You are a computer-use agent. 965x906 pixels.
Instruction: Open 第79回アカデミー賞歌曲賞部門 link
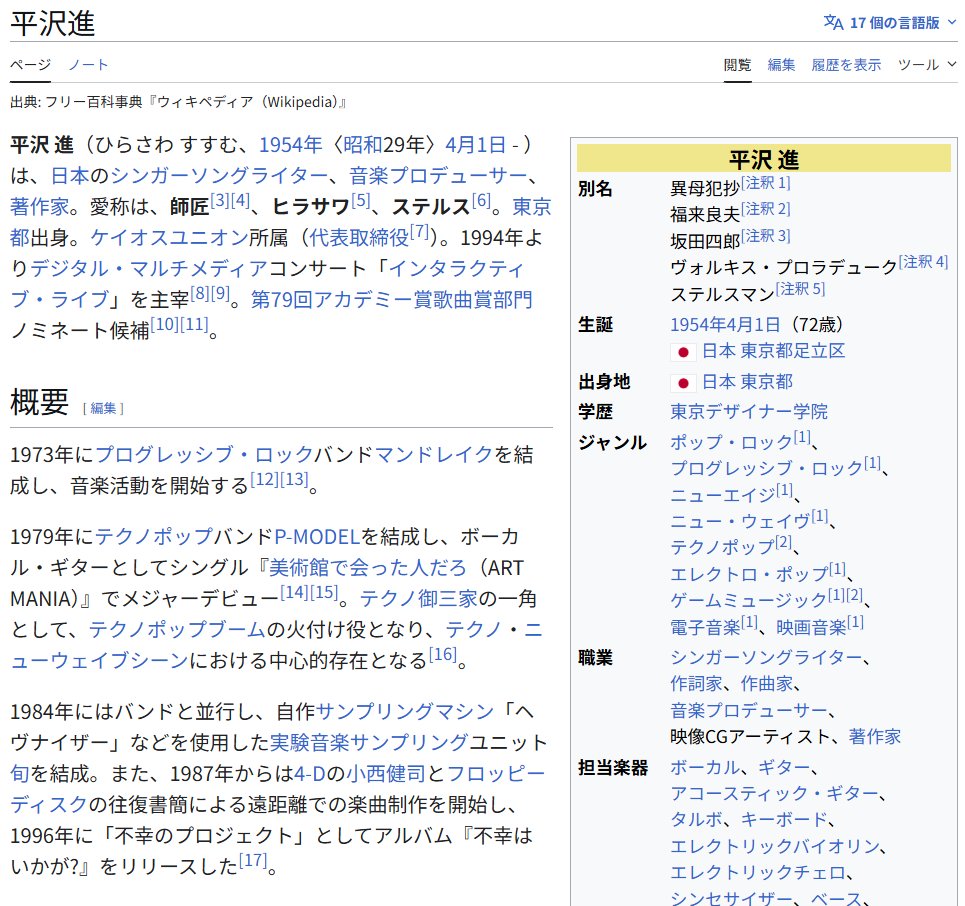coord(392,300)
